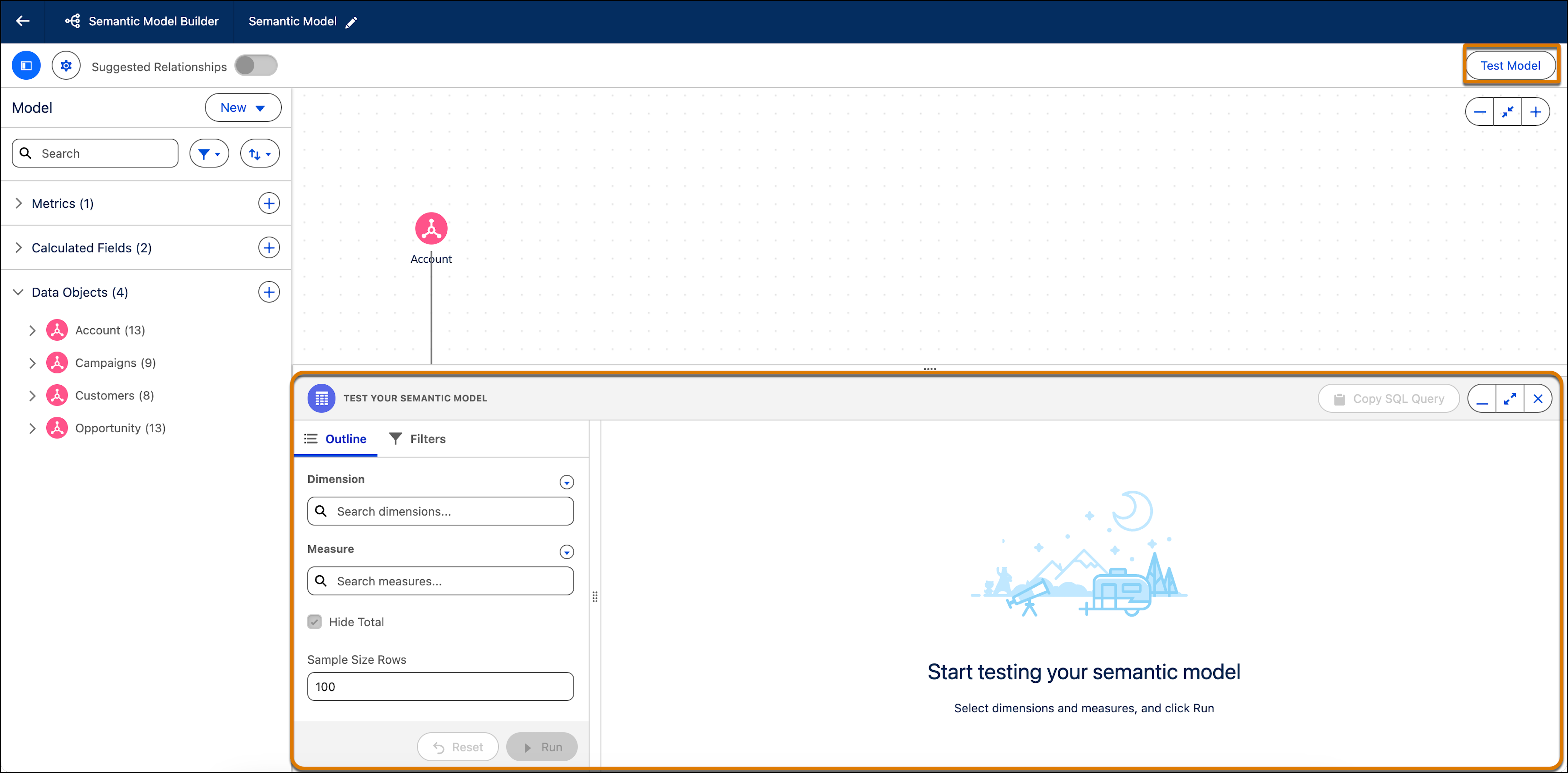Switch to the Outline tab
The image size is (1568, 773).
coord(335,439)
